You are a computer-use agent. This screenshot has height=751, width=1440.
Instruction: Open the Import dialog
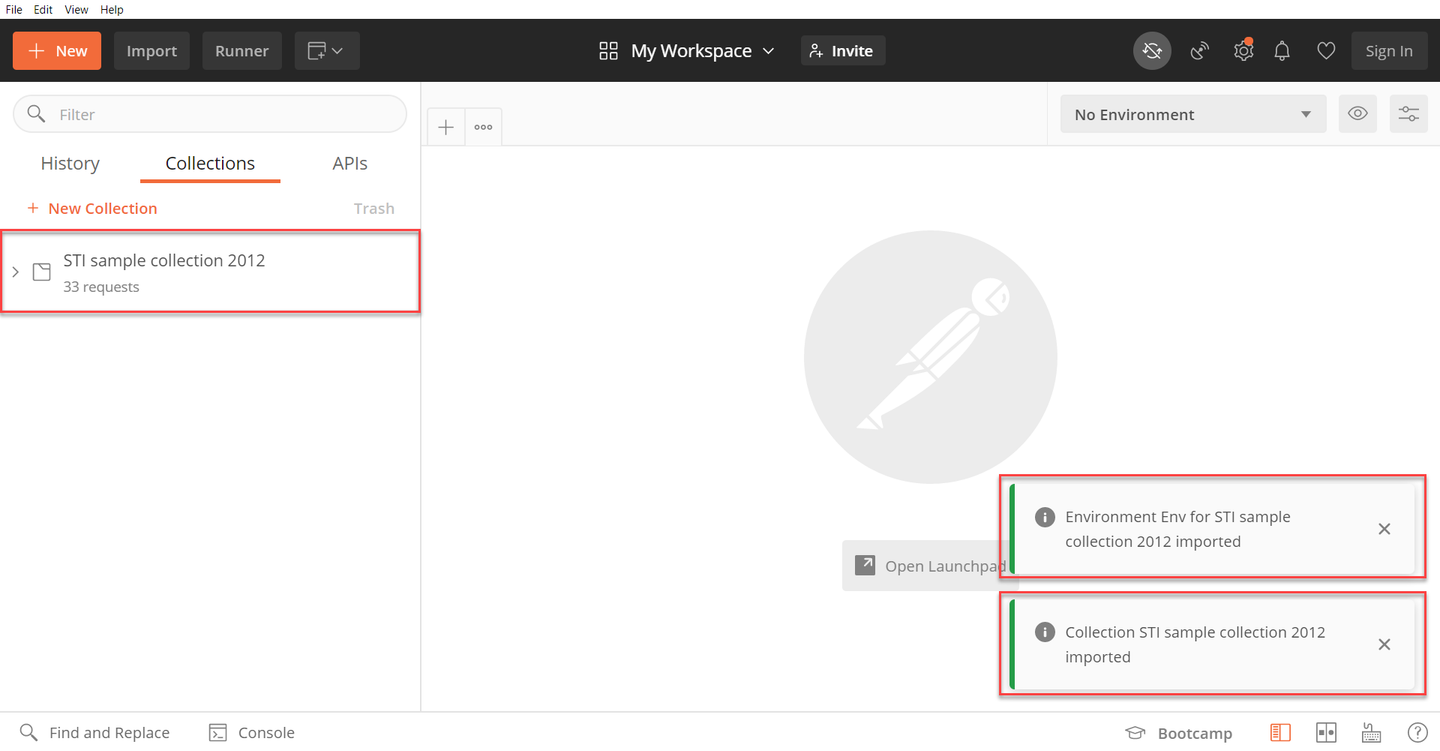[x=152, y=51]
